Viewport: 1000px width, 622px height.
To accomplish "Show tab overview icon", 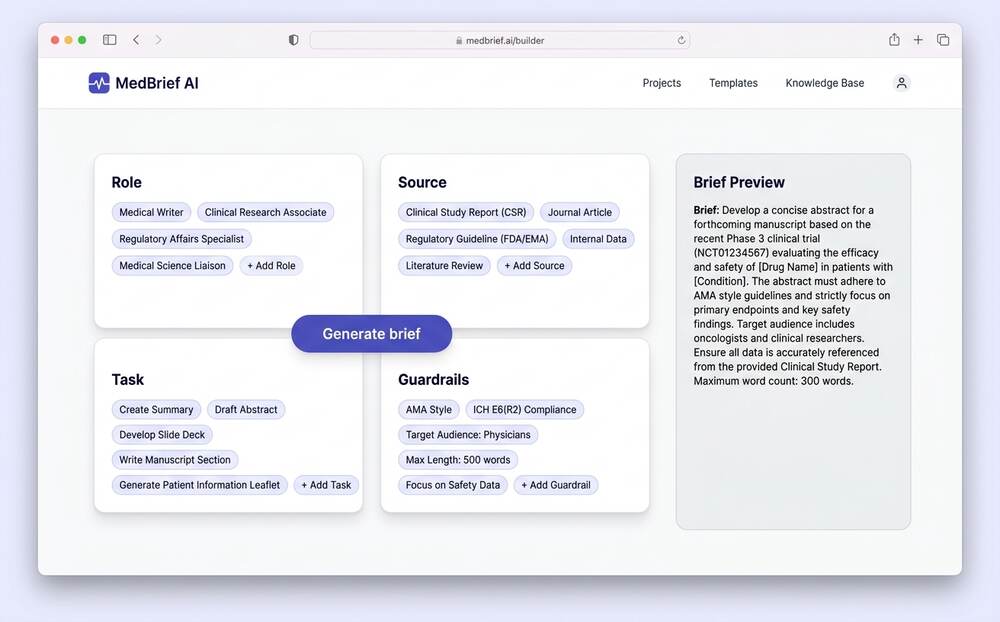I will pyautogui.click(x=943, y=40).
